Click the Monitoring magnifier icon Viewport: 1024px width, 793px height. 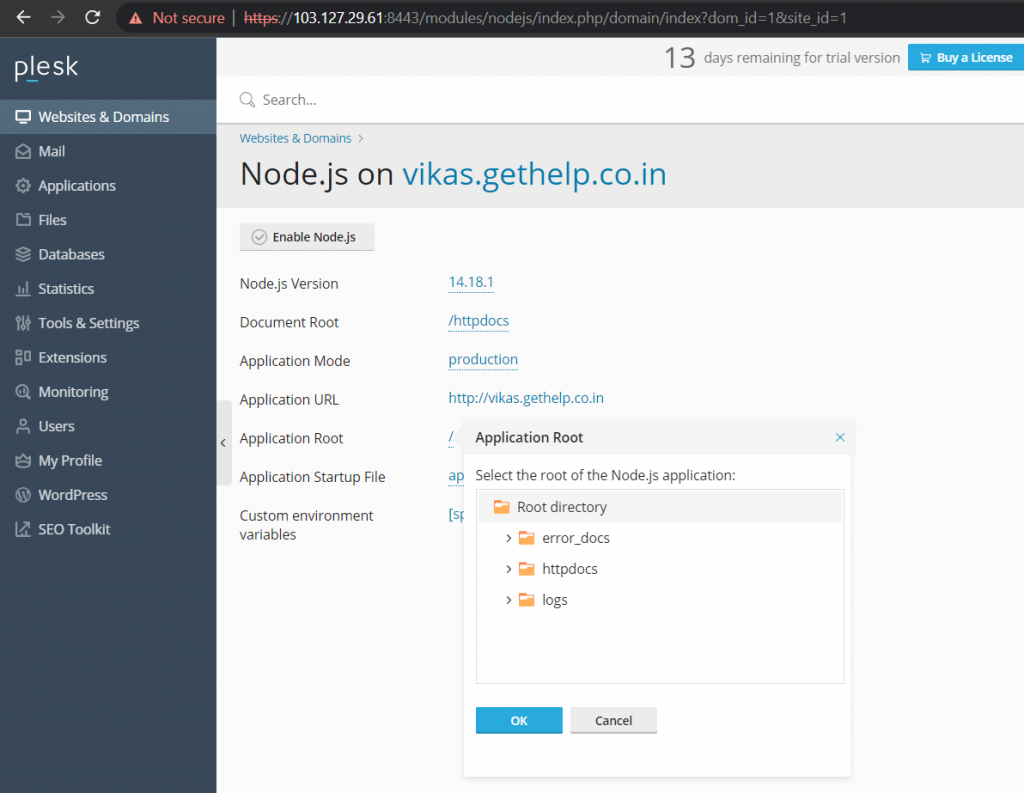pos(23,392)
